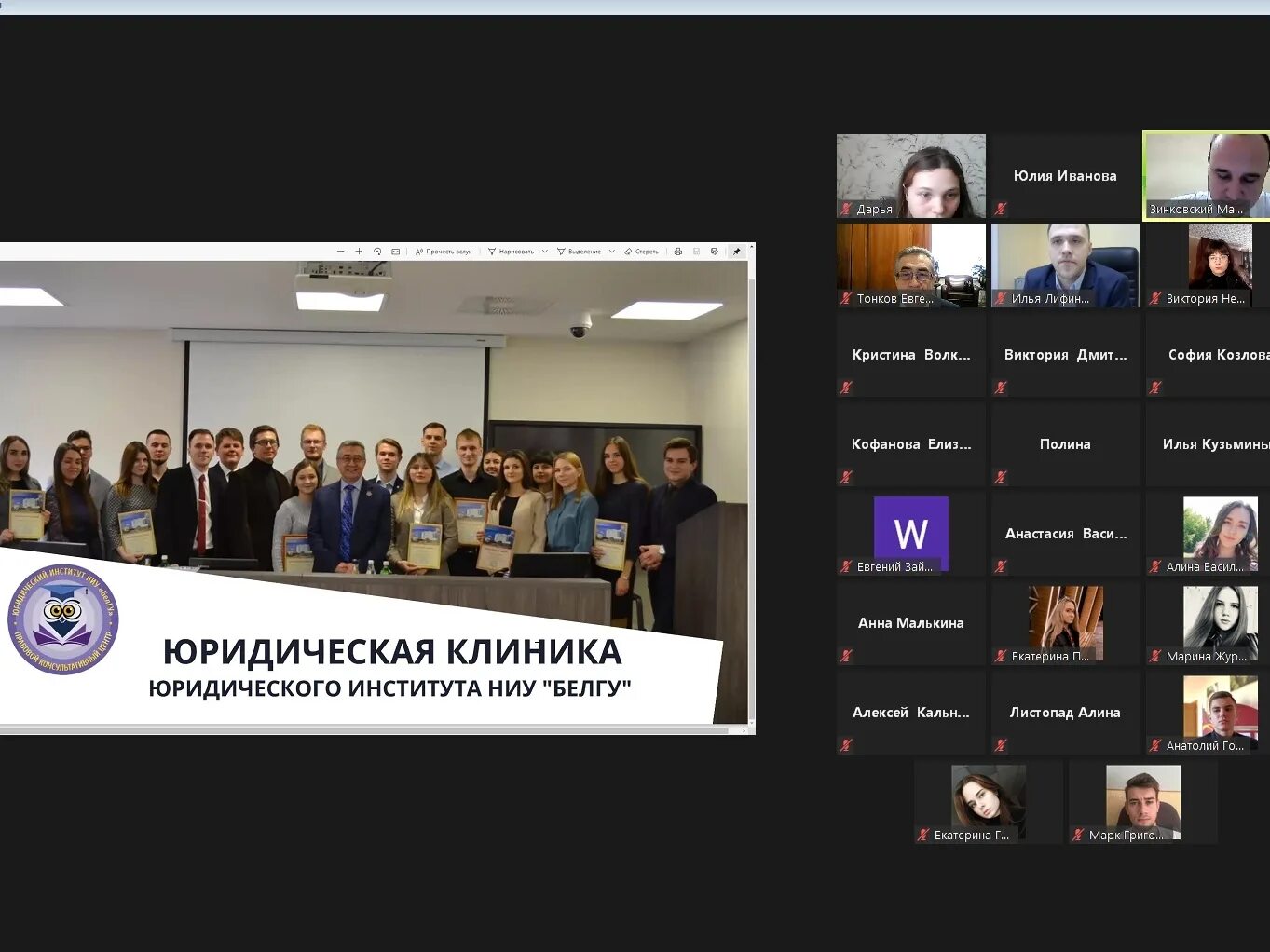Click the print icon in the PDF toolbar
Screen dimensions: 1270x952
click(678, 252)
